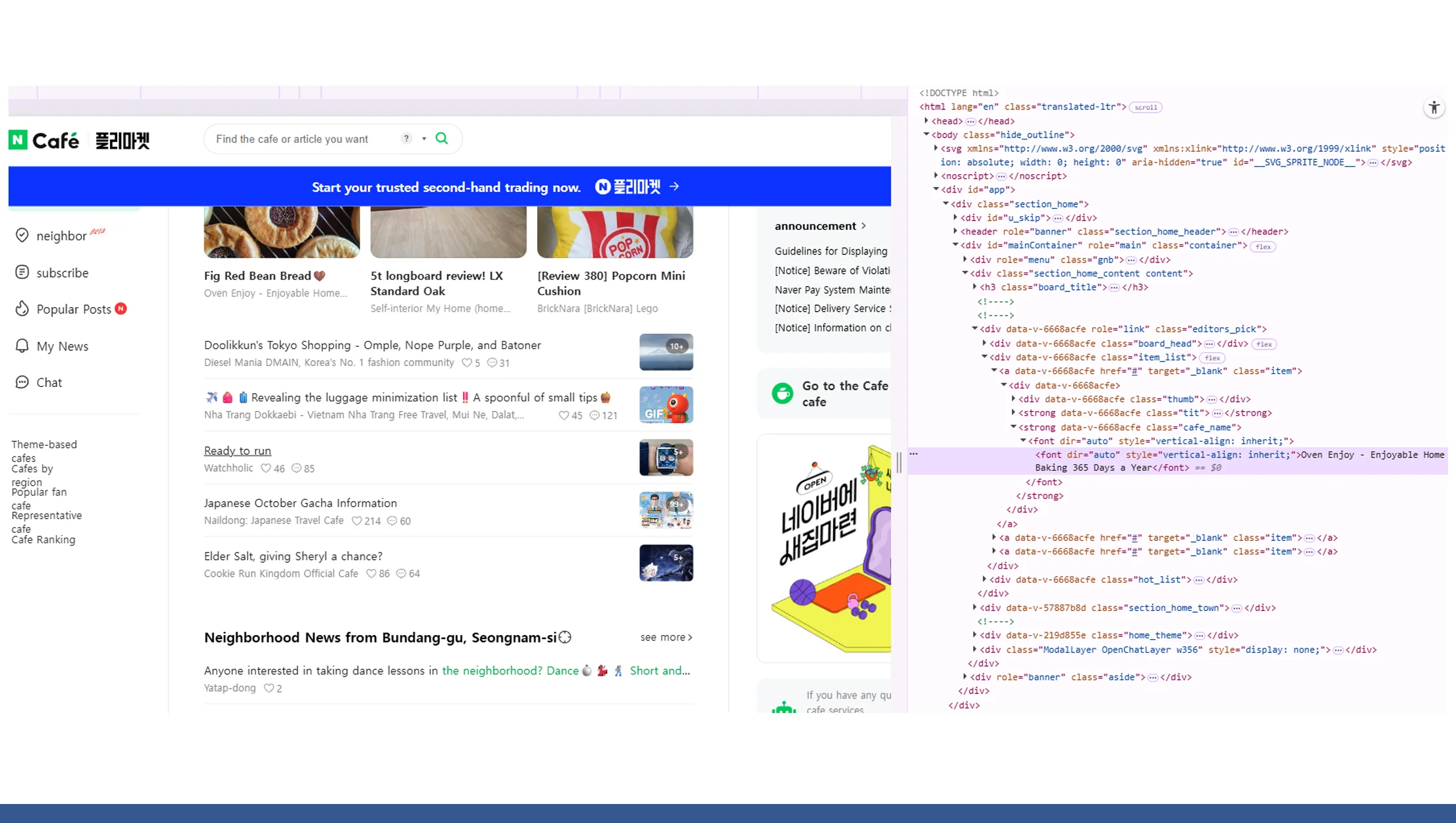This screenshot has width=1456, height=823.
Task: Select Theme-based cafes in the left menu
Action: (44, 452)
